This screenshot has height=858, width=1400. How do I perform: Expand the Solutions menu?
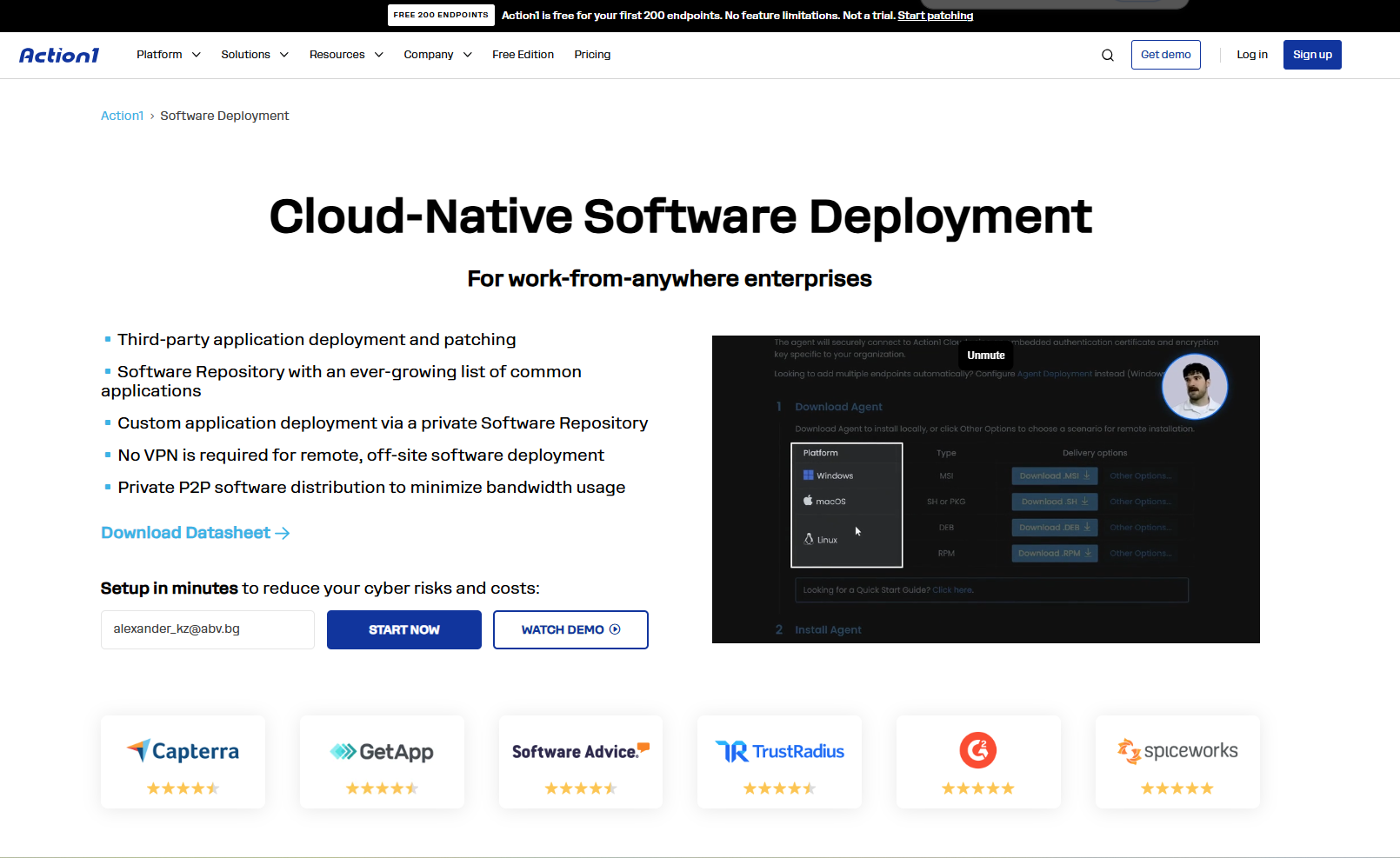(255, 55)
